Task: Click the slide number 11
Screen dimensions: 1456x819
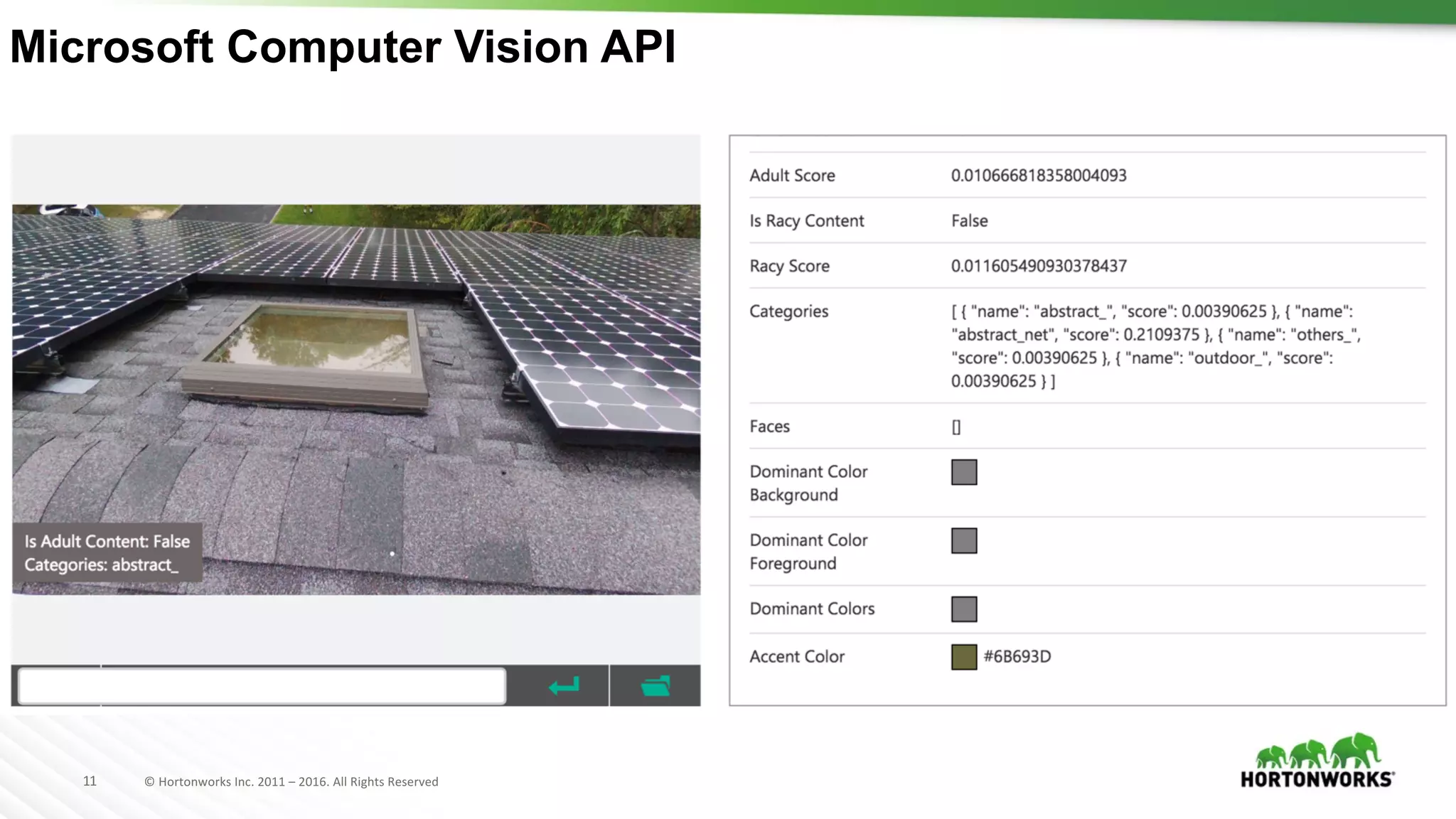Action: tap(90, 781)
